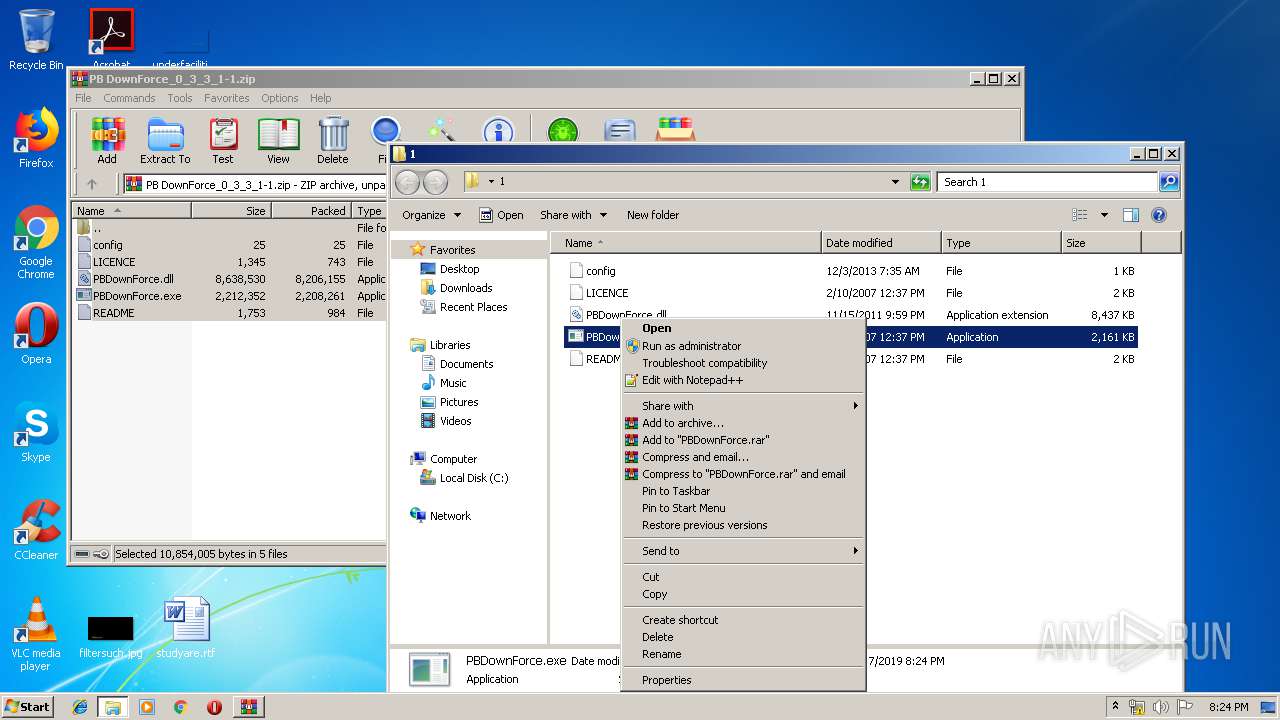Click the SFX books icon in WinRAR toolbar
The image size is (1280, 720).
tap(676, 130)
